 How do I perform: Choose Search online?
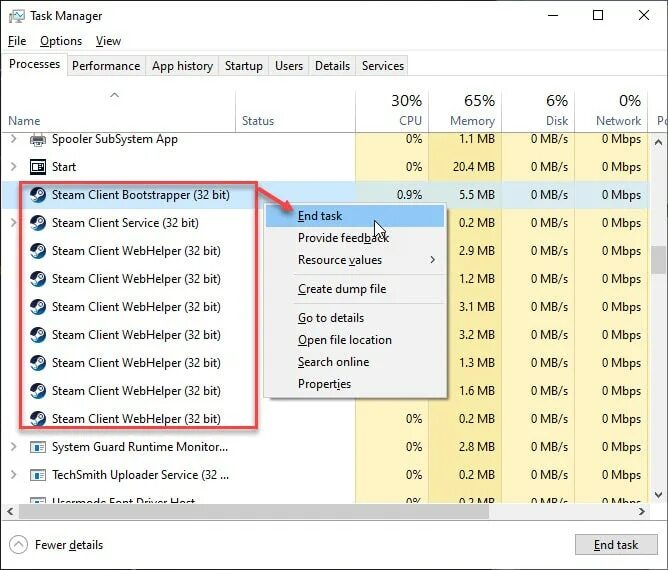[355, 362]
